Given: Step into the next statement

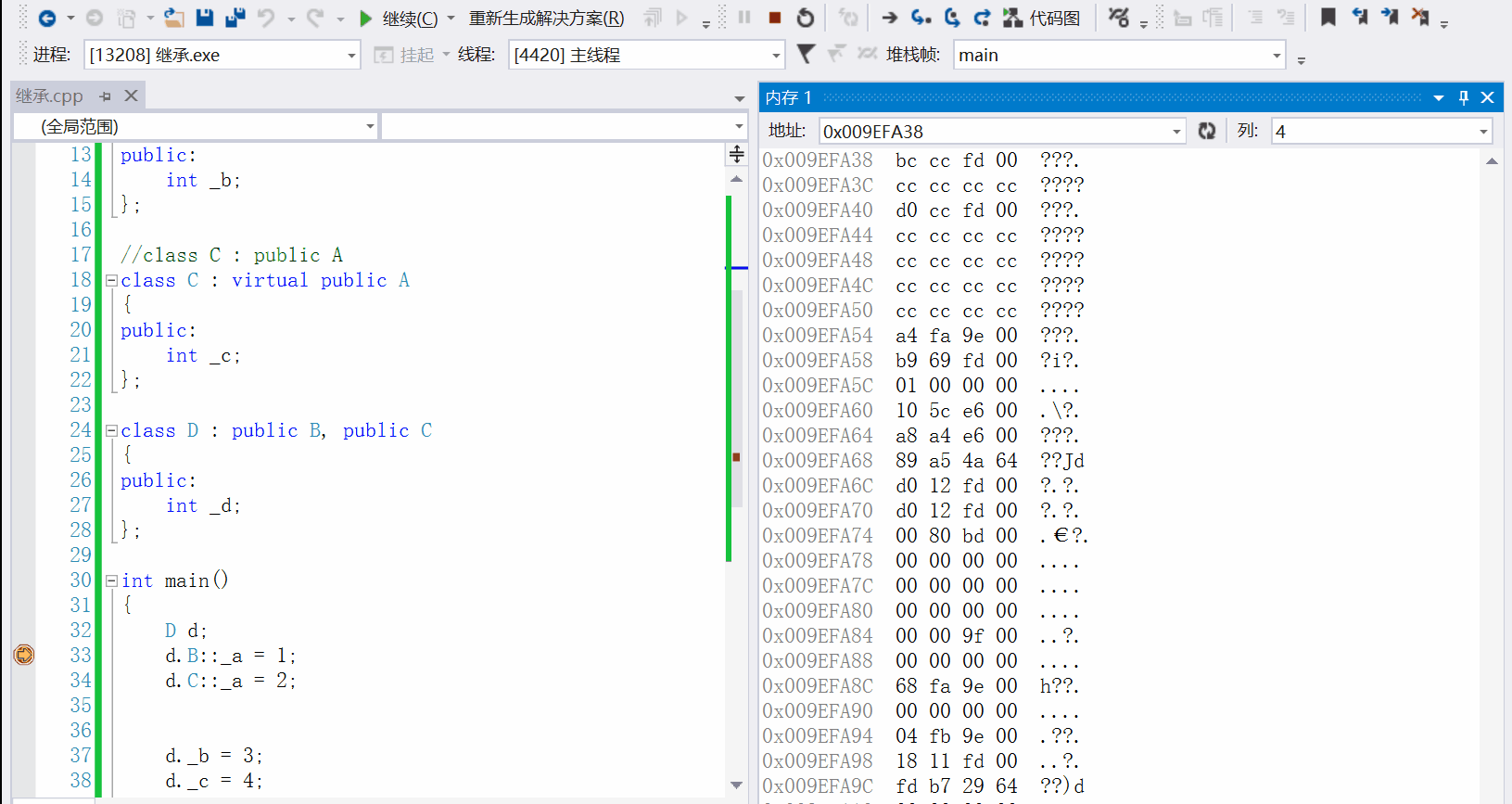Looking at the screenshot, I should click(921, 18).
